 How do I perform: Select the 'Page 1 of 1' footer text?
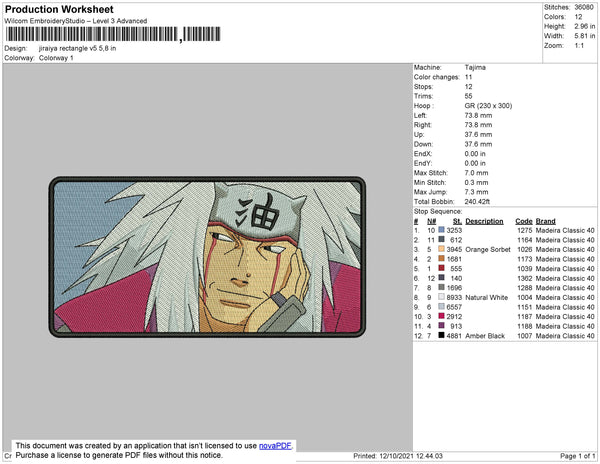577,456
